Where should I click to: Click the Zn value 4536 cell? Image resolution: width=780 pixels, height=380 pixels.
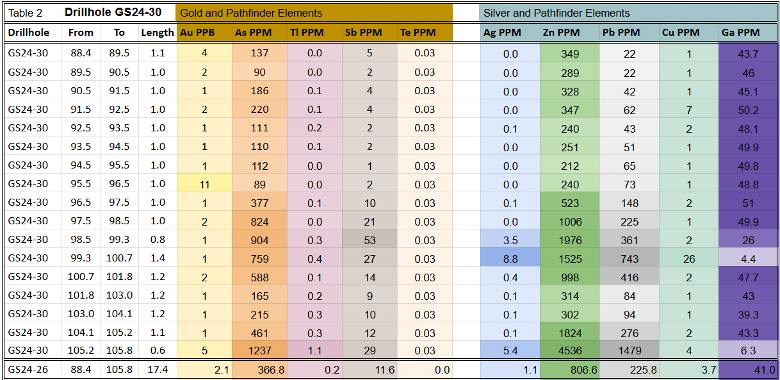pos(570,351)
